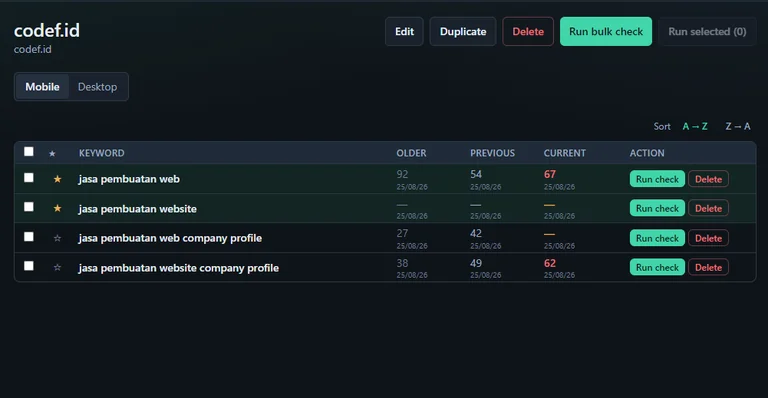Check the box for 'jasa pembuatan website'
The width and height of the screenshot is (768, 398).
[x=29, y=207]
